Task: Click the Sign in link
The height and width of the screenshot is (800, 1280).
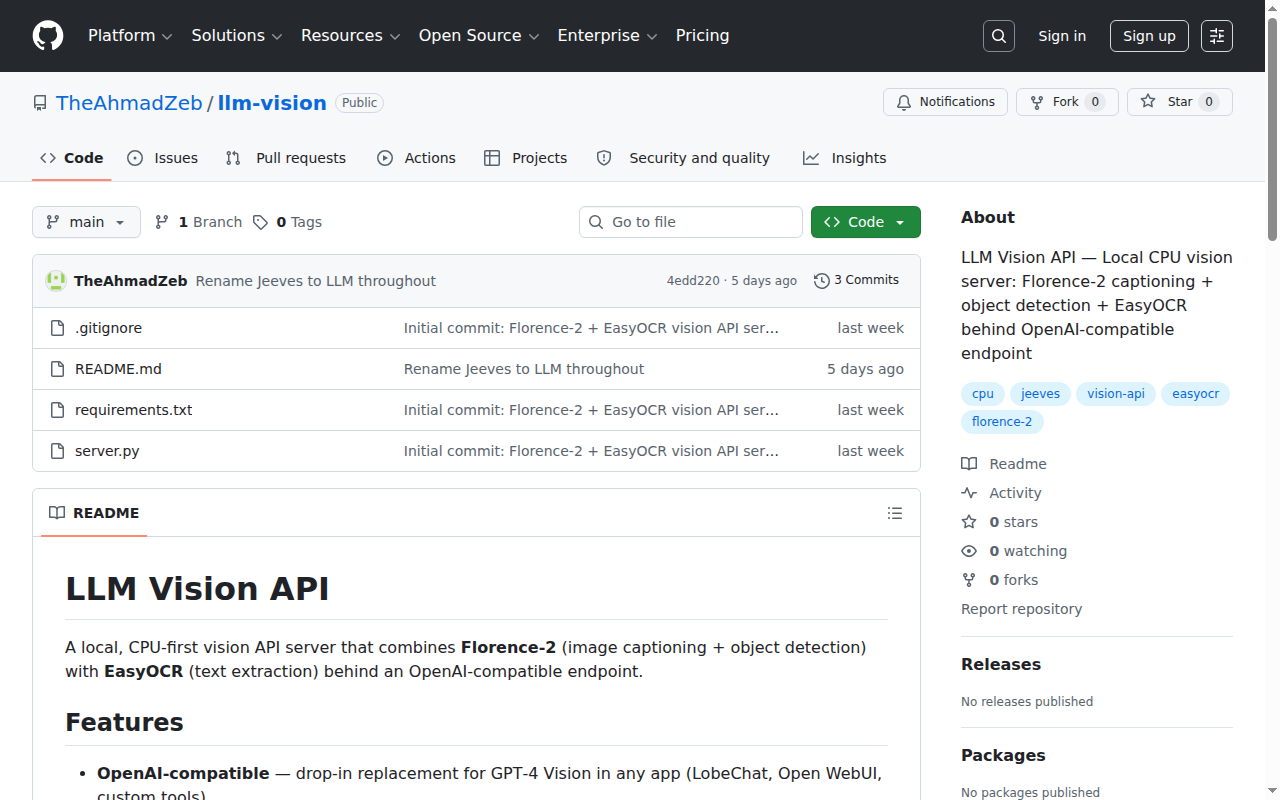Action: point(1062,36)
